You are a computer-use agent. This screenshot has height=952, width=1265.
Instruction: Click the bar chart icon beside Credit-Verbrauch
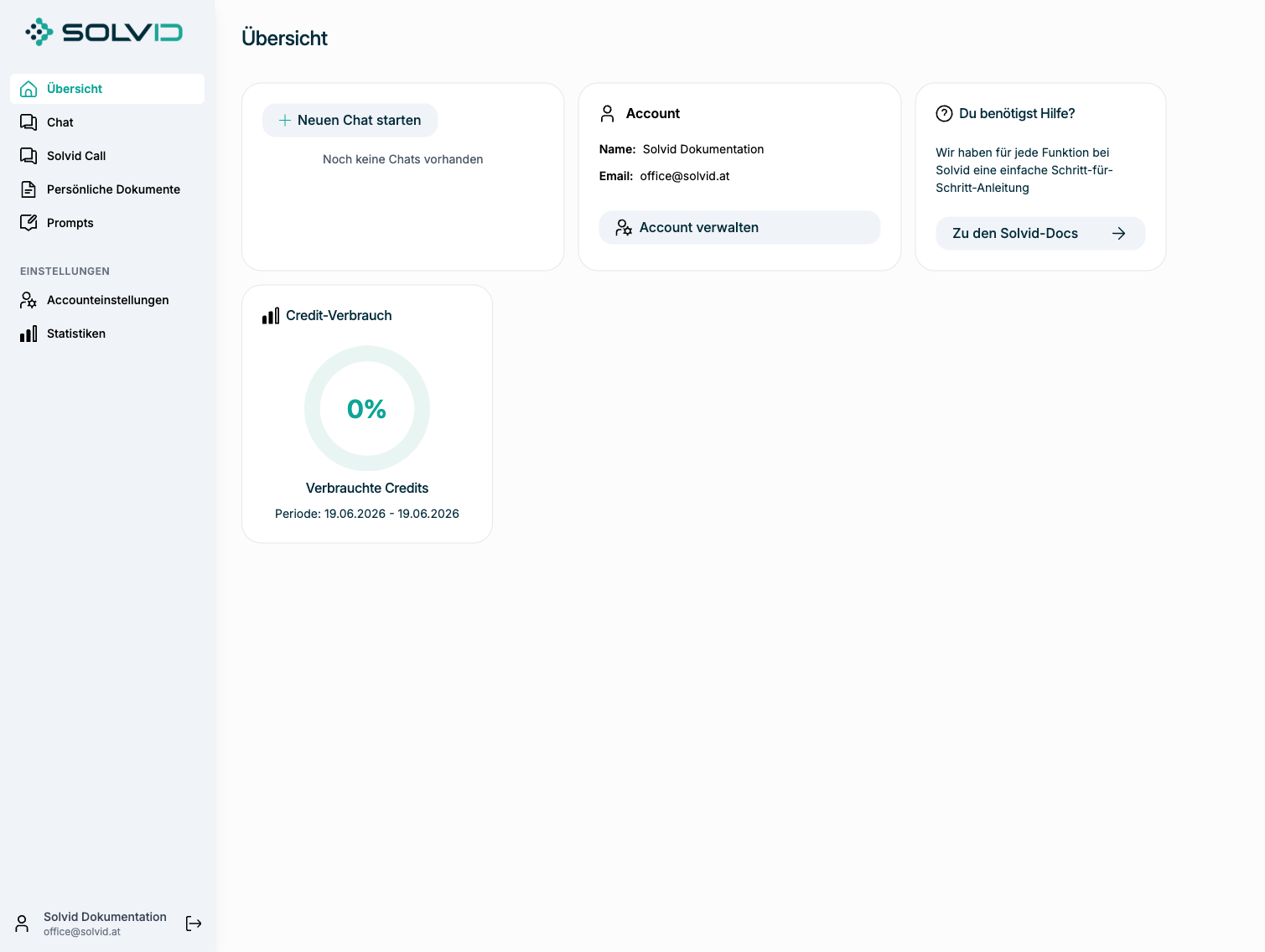pos(271,316)
